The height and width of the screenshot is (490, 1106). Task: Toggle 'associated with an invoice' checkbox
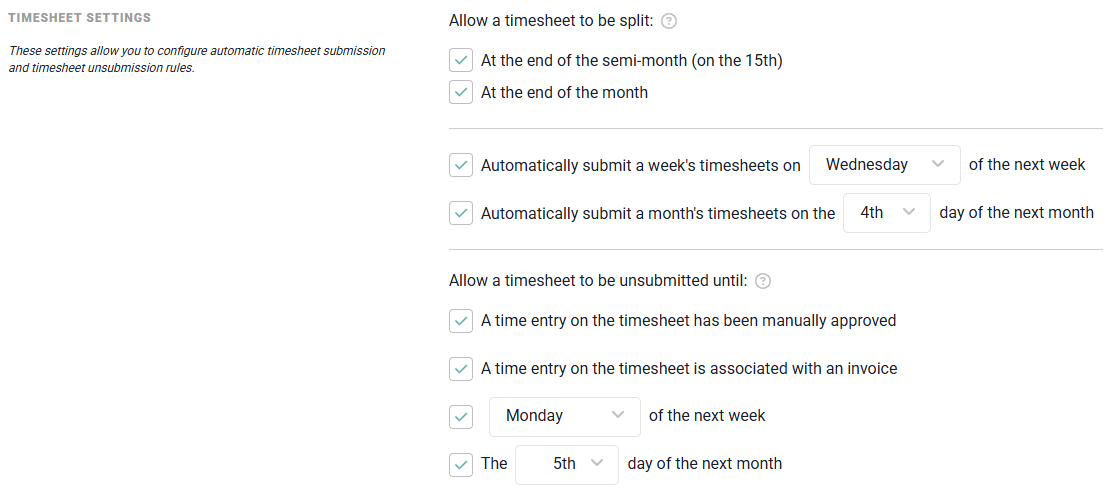[461, 368]
